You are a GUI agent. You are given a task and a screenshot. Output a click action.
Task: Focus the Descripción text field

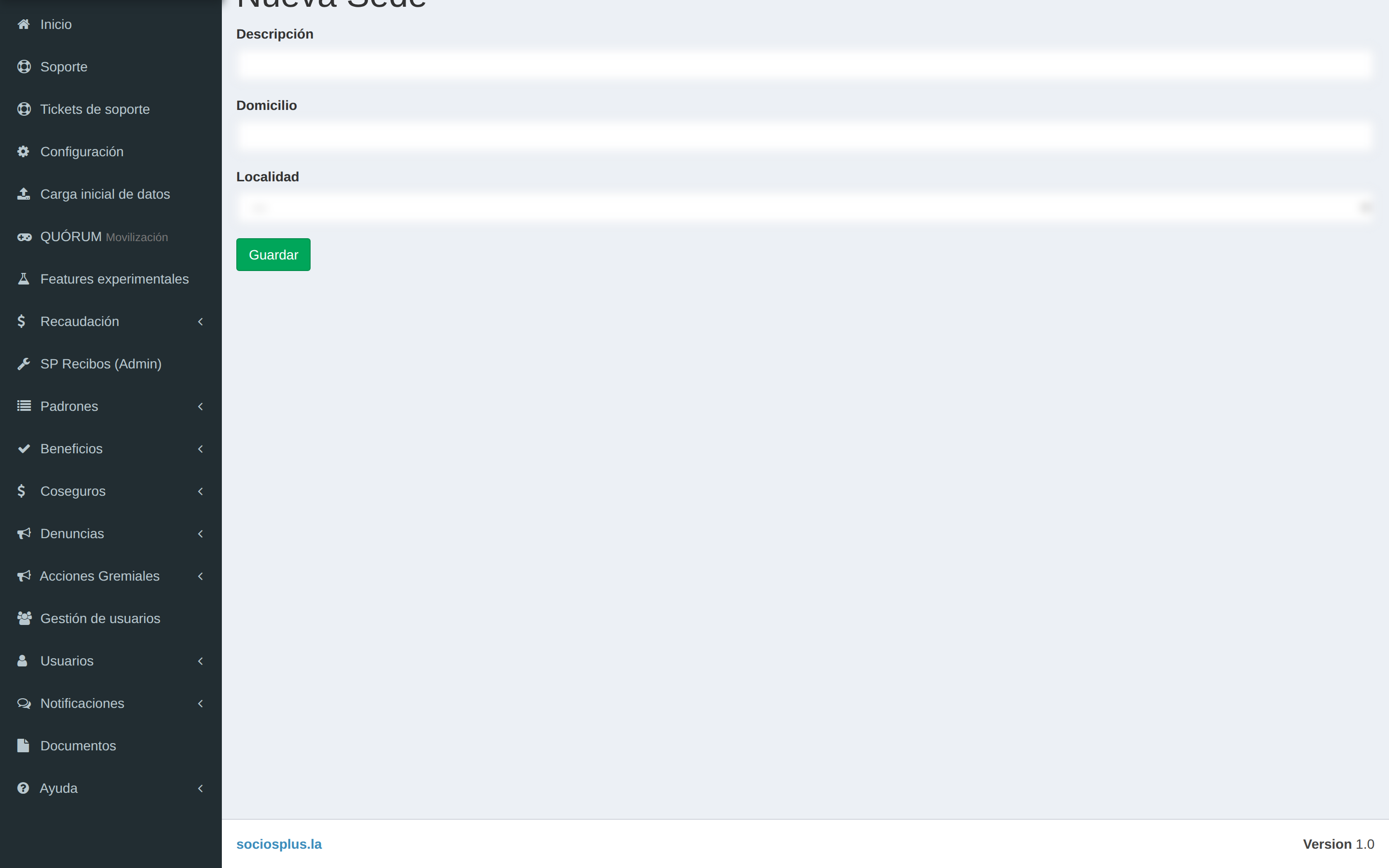point(804,64)
